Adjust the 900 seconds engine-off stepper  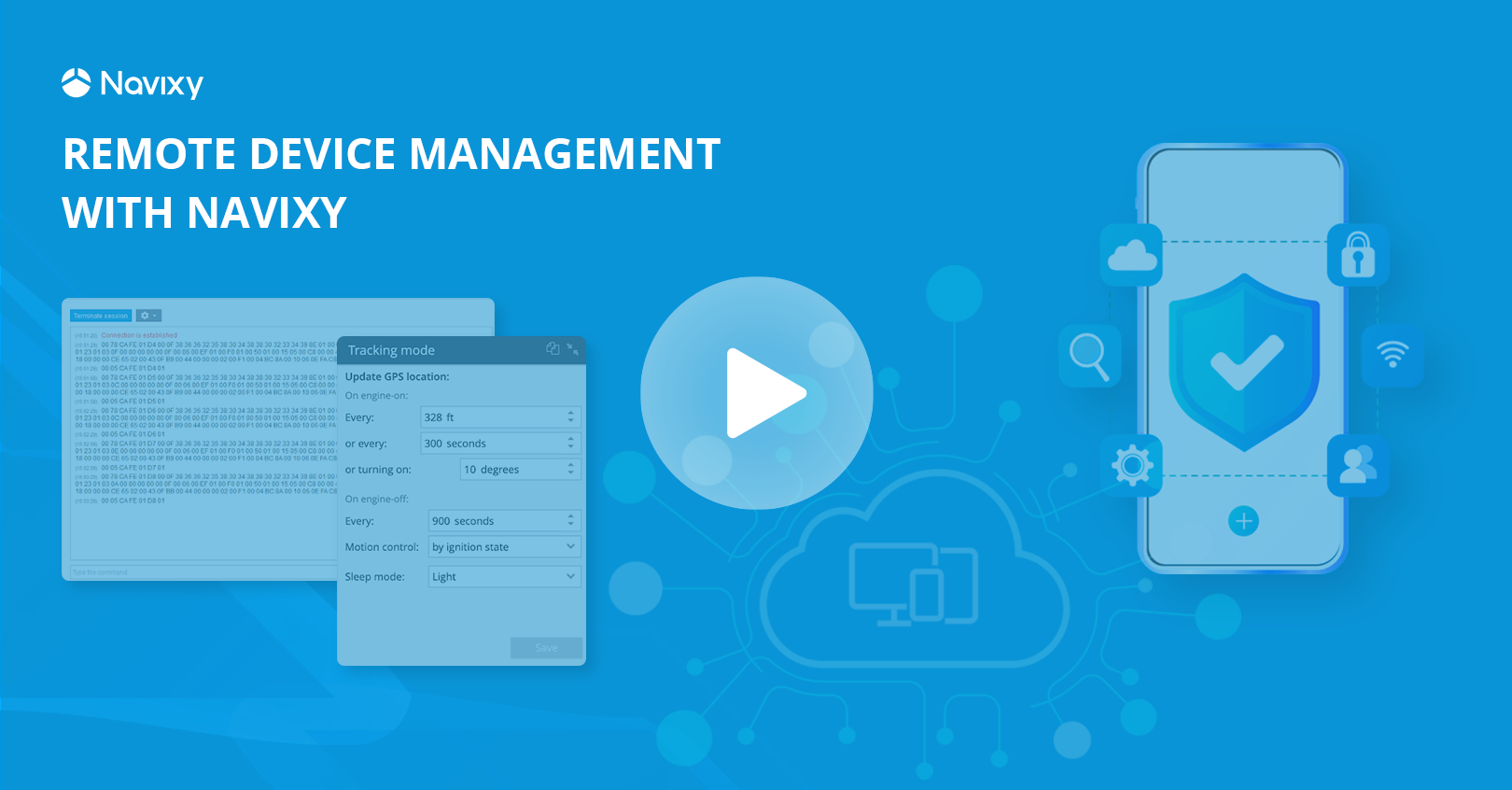tap(571, 521)
